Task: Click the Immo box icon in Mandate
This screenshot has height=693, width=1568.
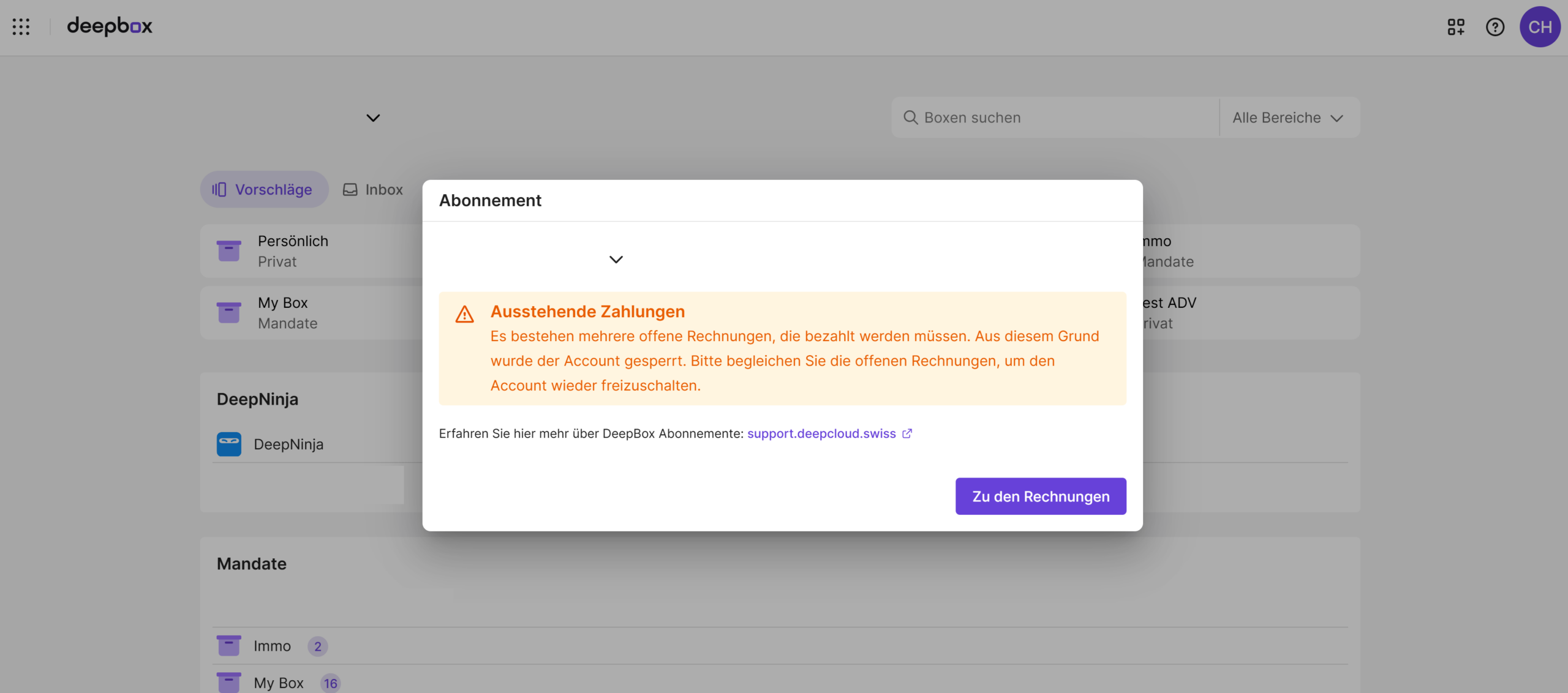Action: coord(229,646)
